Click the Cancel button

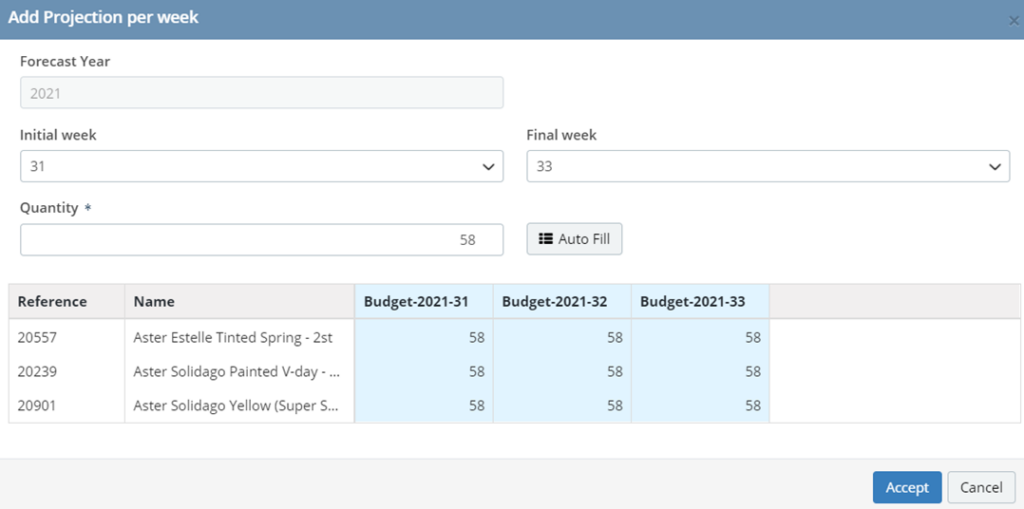pos(982,487)
